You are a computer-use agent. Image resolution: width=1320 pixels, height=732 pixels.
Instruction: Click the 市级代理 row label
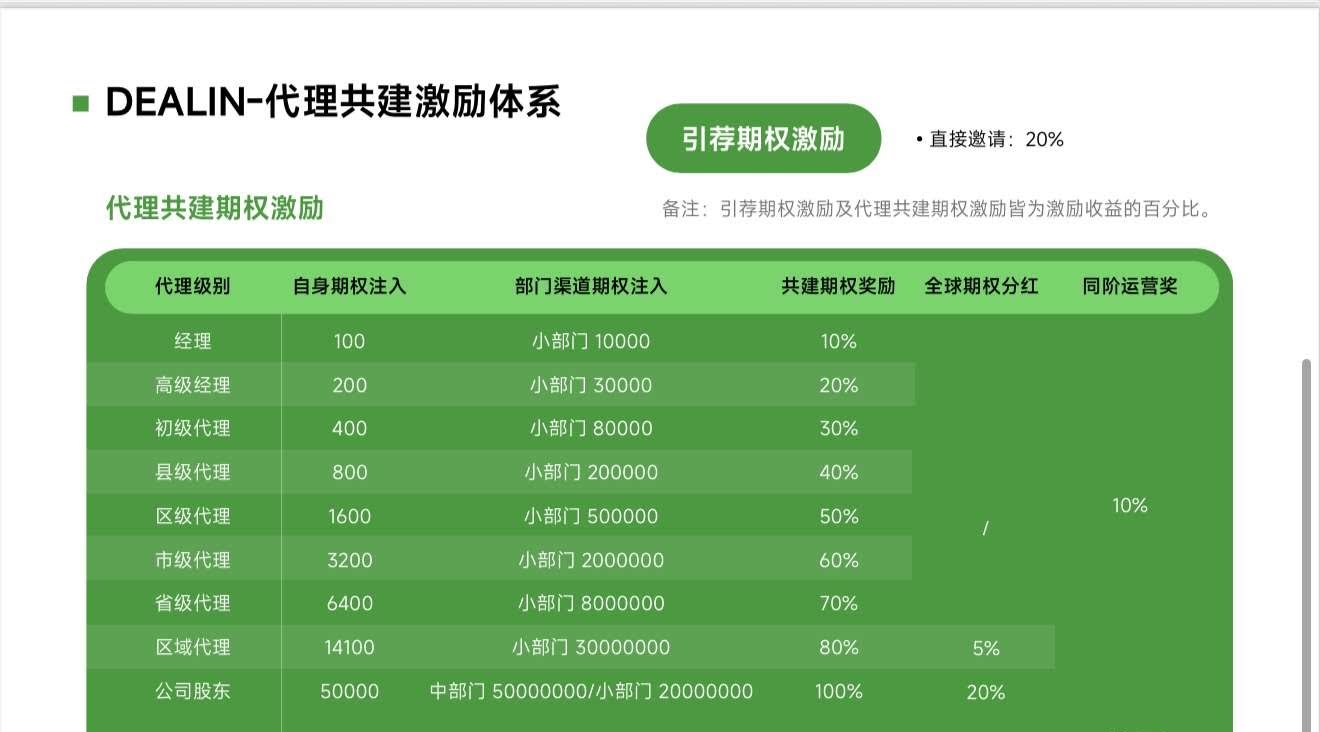(x=193, y=560)
